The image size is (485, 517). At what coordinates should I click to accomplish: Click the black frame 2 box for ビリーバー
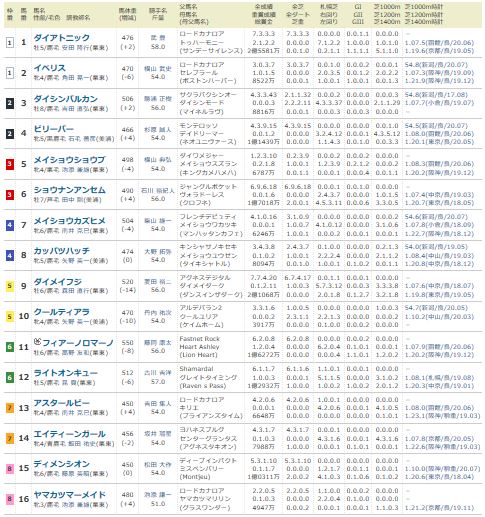[10, 134]
